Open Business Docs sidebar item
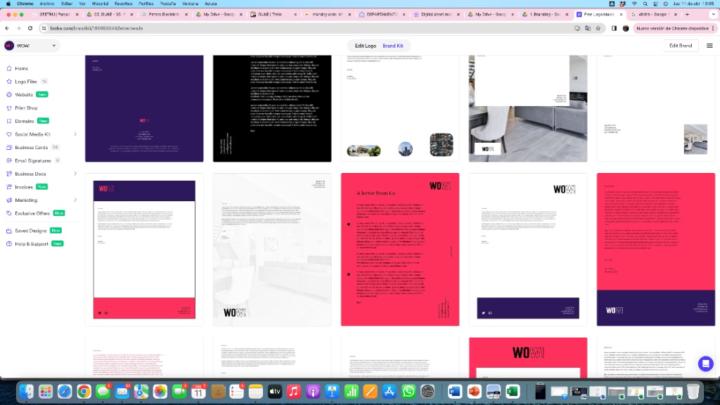720x405 pixels. 30,174
